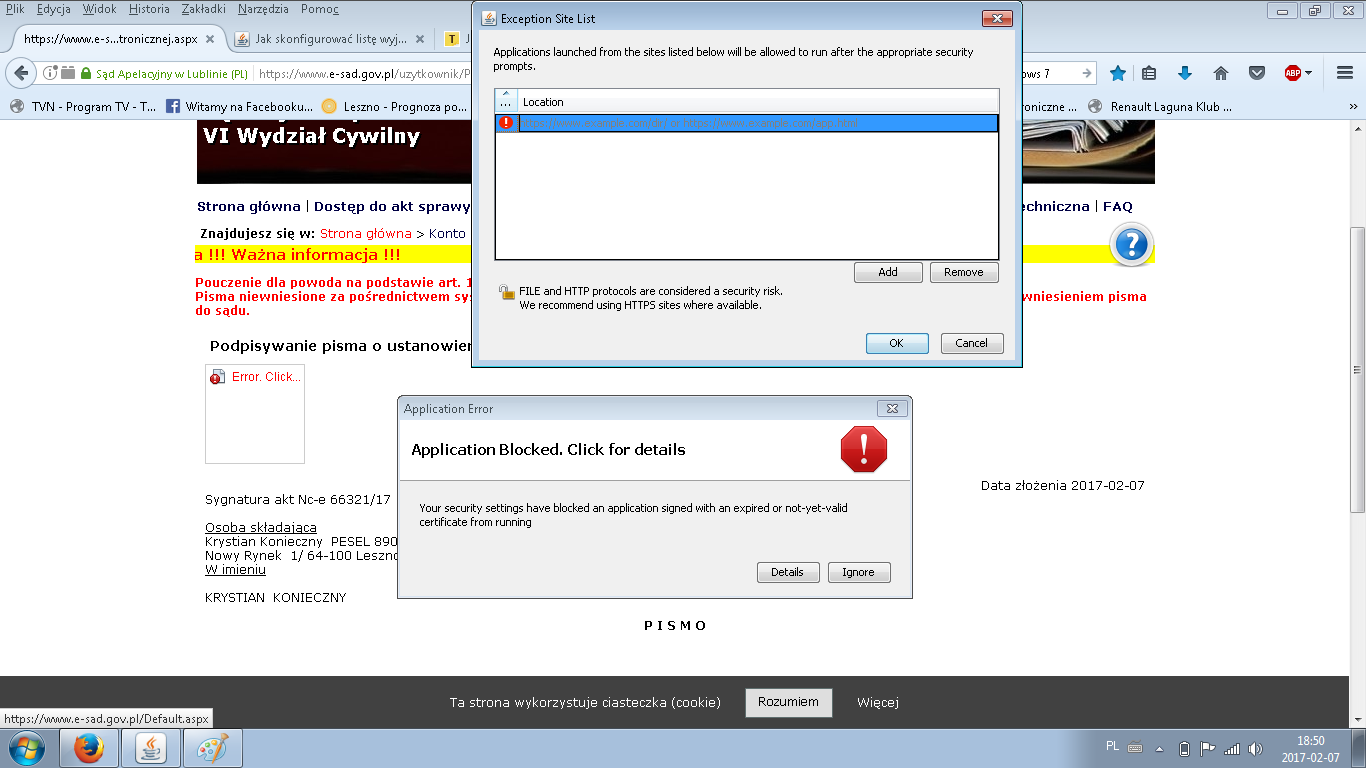Click the red Strona główna breadcrumb link

[x=366, y=233]
